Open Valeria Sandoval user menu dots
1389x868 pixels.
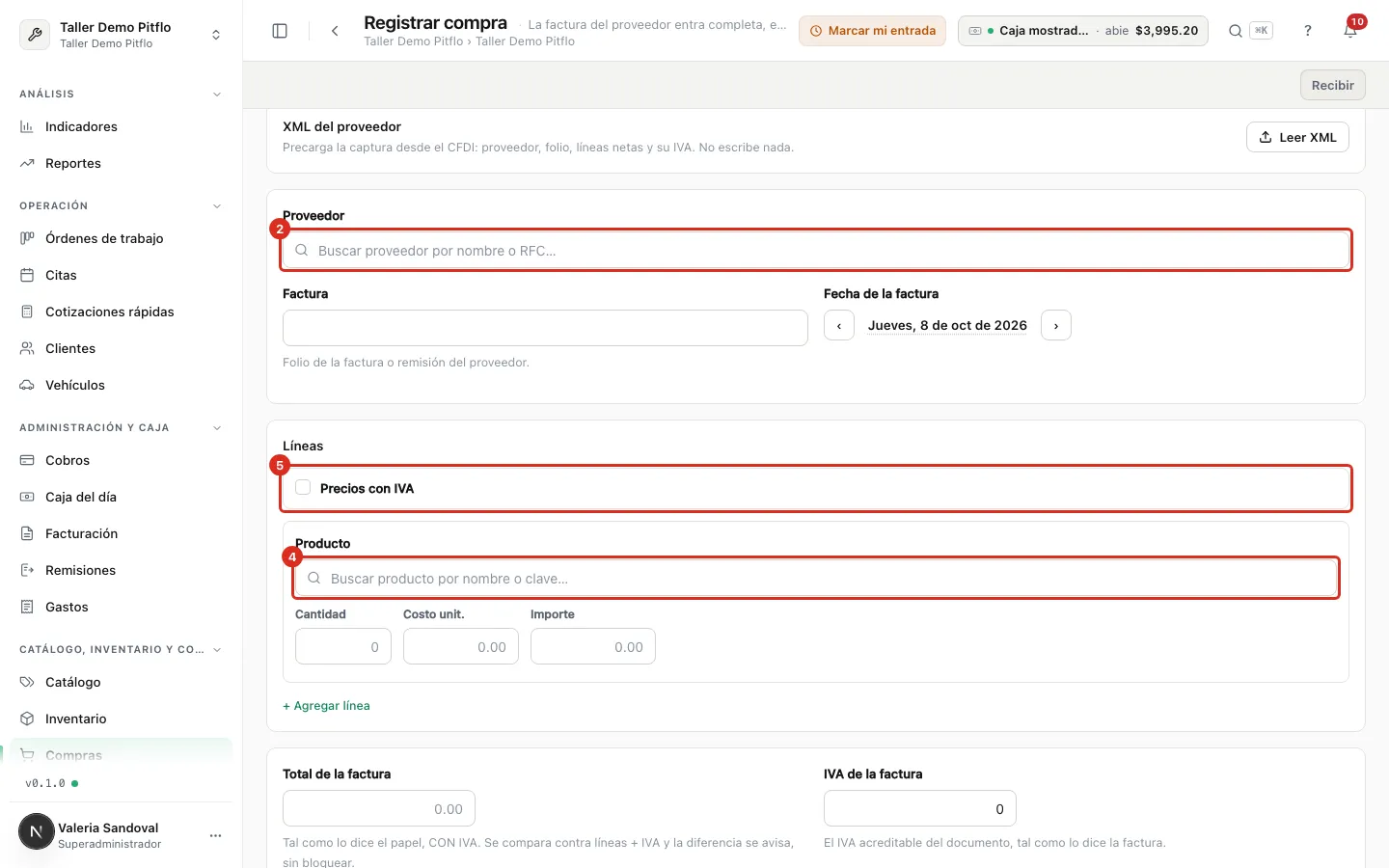(x=215, y=835)
